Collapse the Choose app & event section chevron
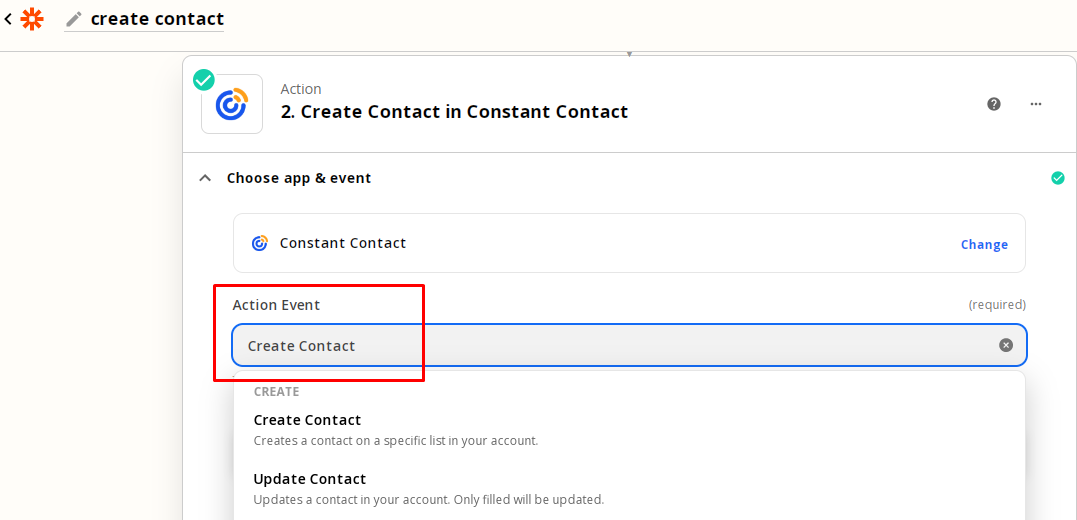The width and height of the screenshot is (1077, 520). (x=205, y=178)
